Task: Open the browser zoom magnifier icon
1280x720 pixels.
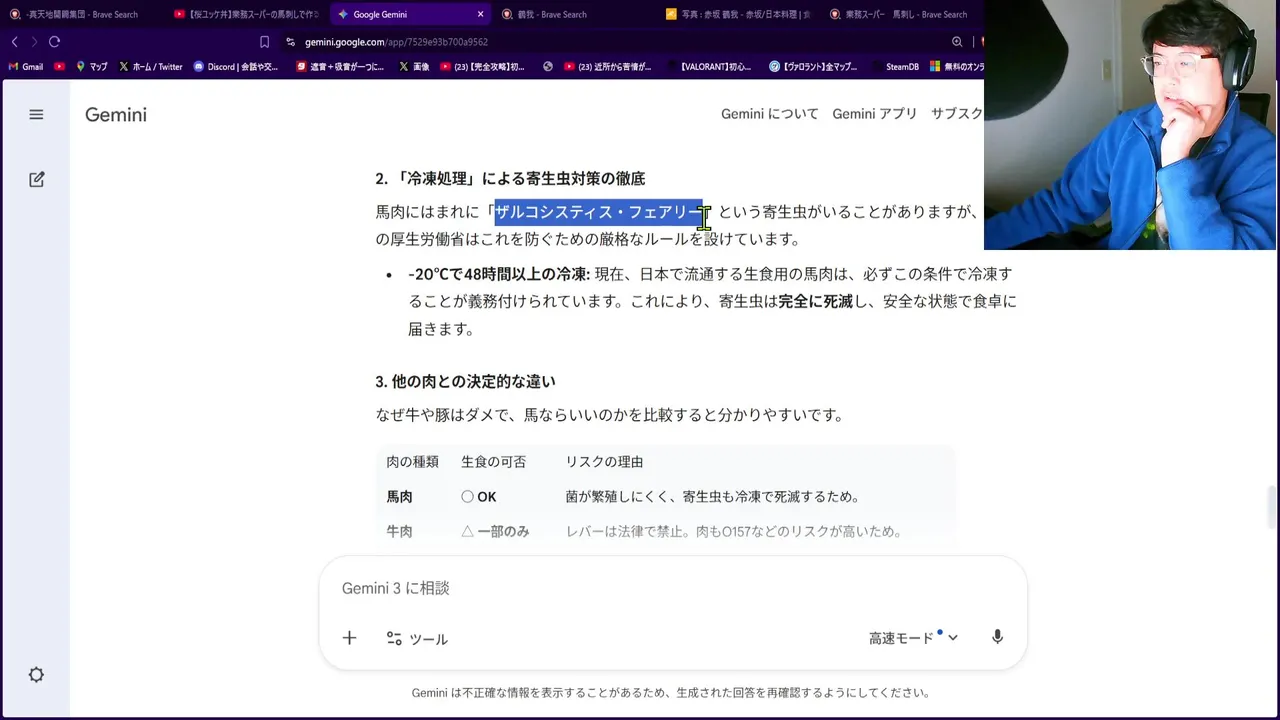Action: pos(957,42)
